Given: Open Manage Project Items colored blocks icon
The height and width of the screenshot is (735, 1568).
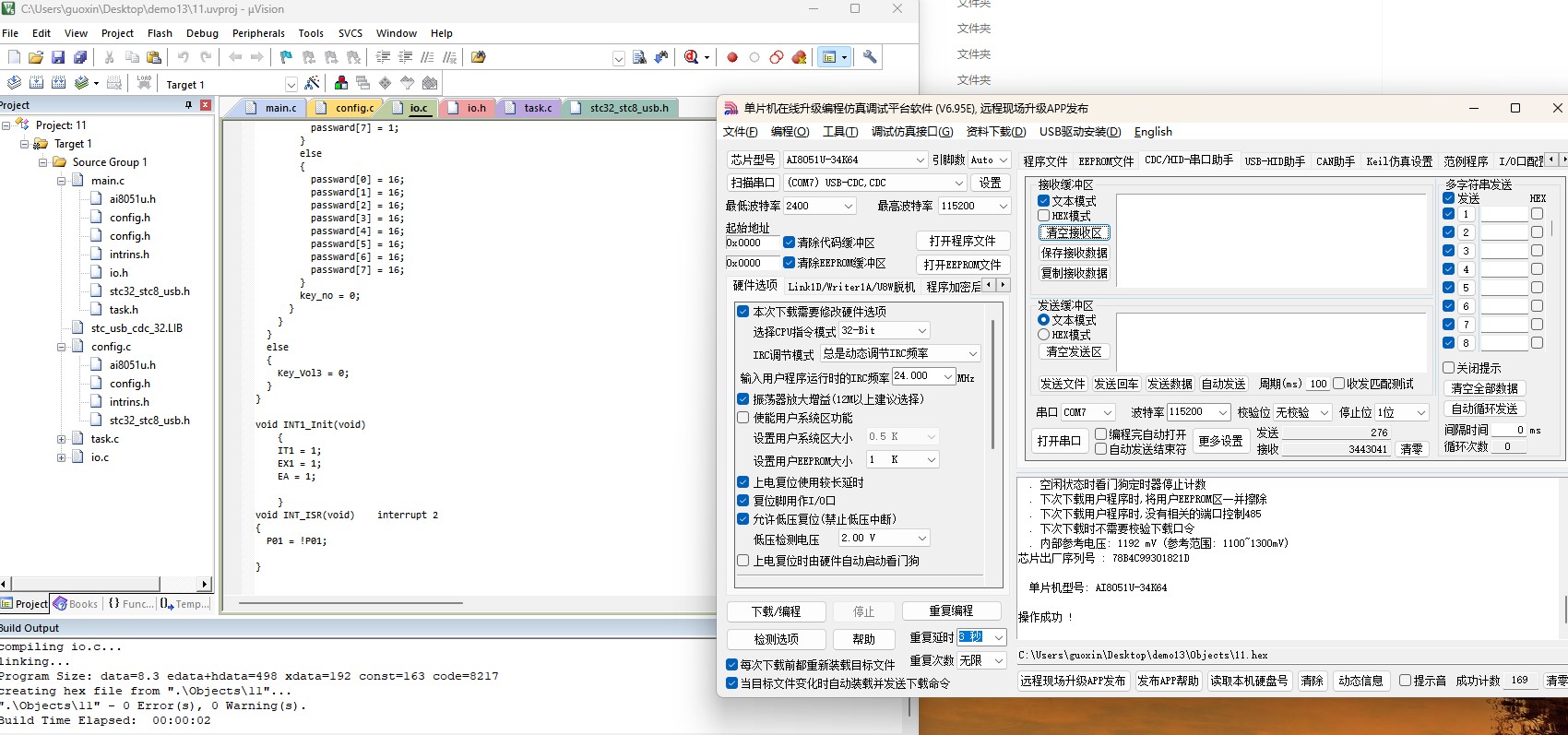Looking at the screenshot, I should click(x=341, y=83).
